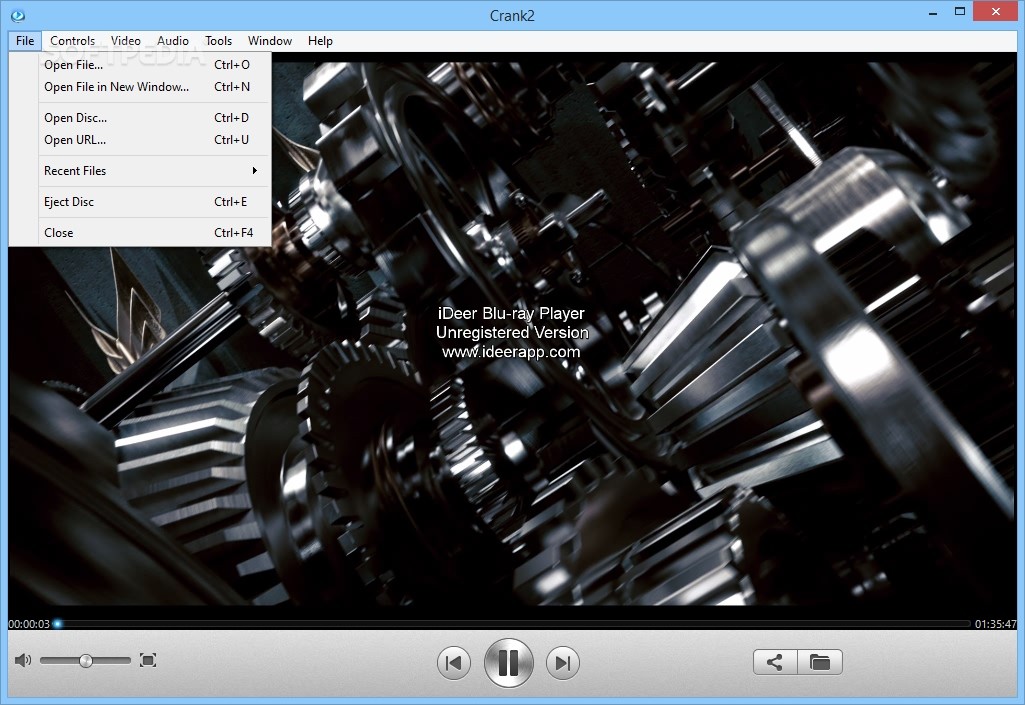This screenshot has height=705, width=1025.
Task: Close the open File menu
Action: (25, 41)
